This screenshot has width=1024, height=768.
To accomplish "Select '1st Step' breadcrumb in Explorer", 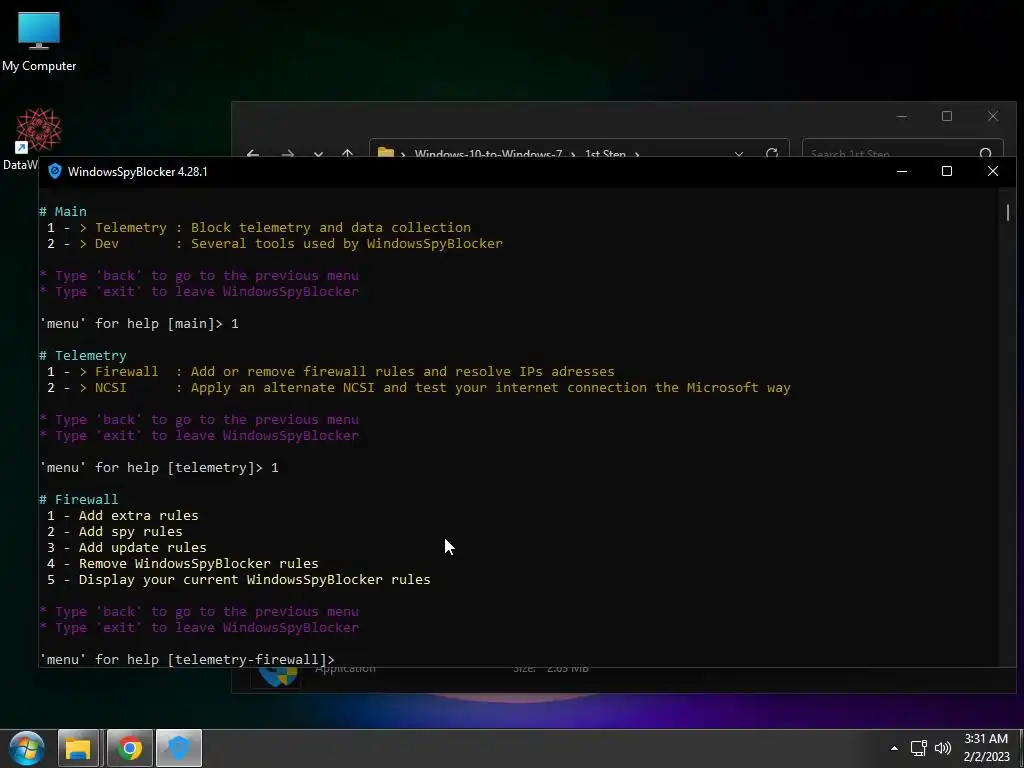I will pyautogui.click(x=605, y=154).
